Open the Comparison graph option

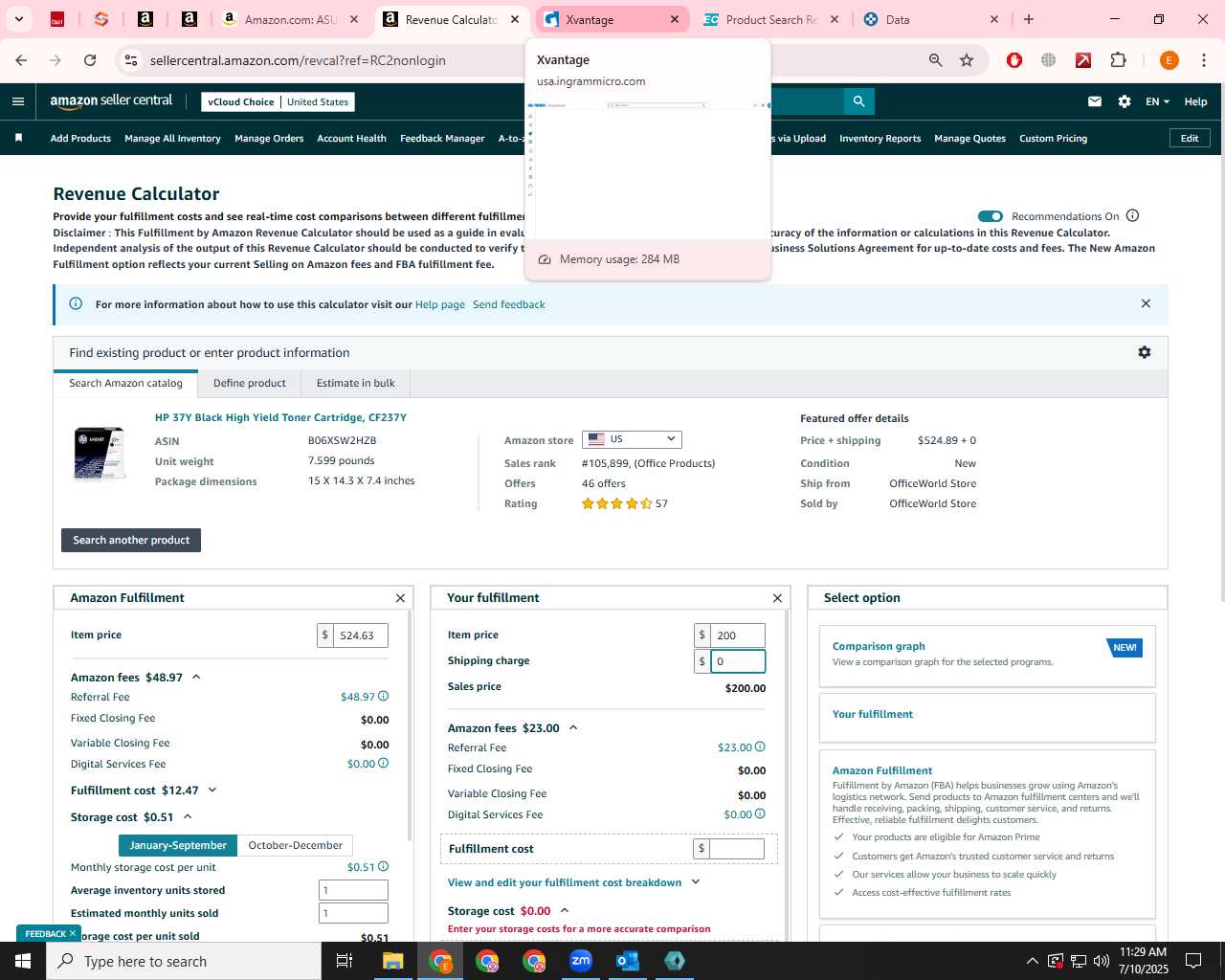[x=987, y=656]
